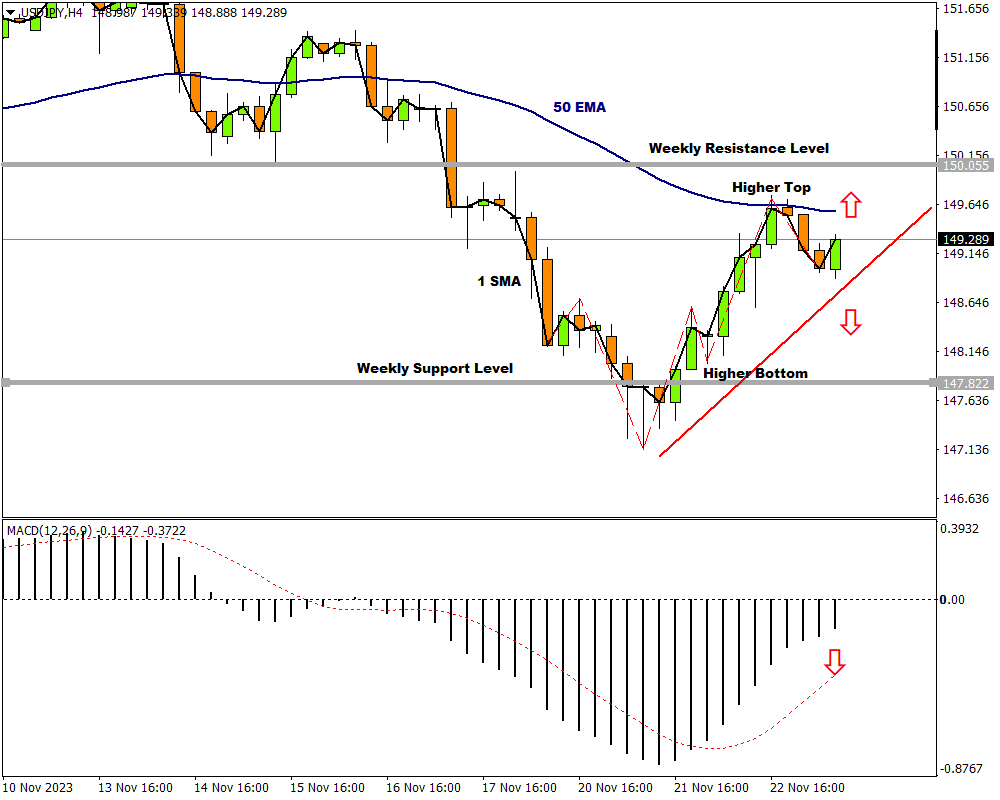Click the red down arrow in MACD panel

tap(834, 661)
